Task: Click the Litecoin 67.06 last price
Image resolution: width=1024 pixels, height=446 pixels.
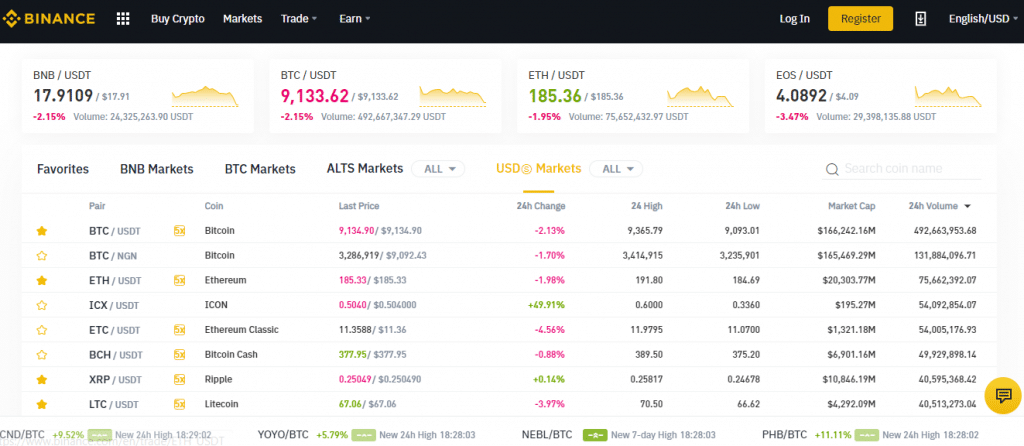Action: tap(350, 404)
